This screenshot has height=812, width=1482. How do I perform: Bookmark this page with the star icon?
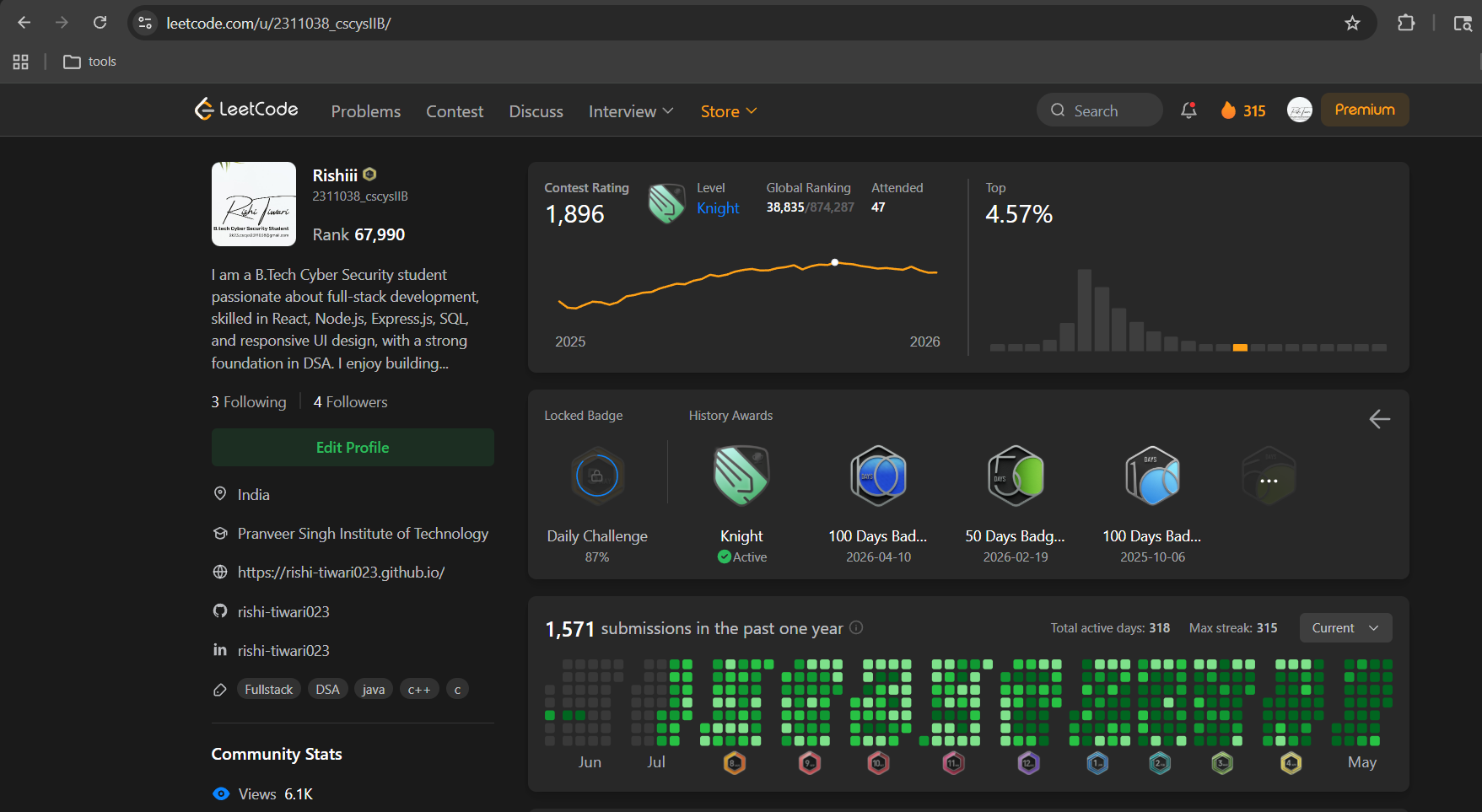pos(1352,23)
